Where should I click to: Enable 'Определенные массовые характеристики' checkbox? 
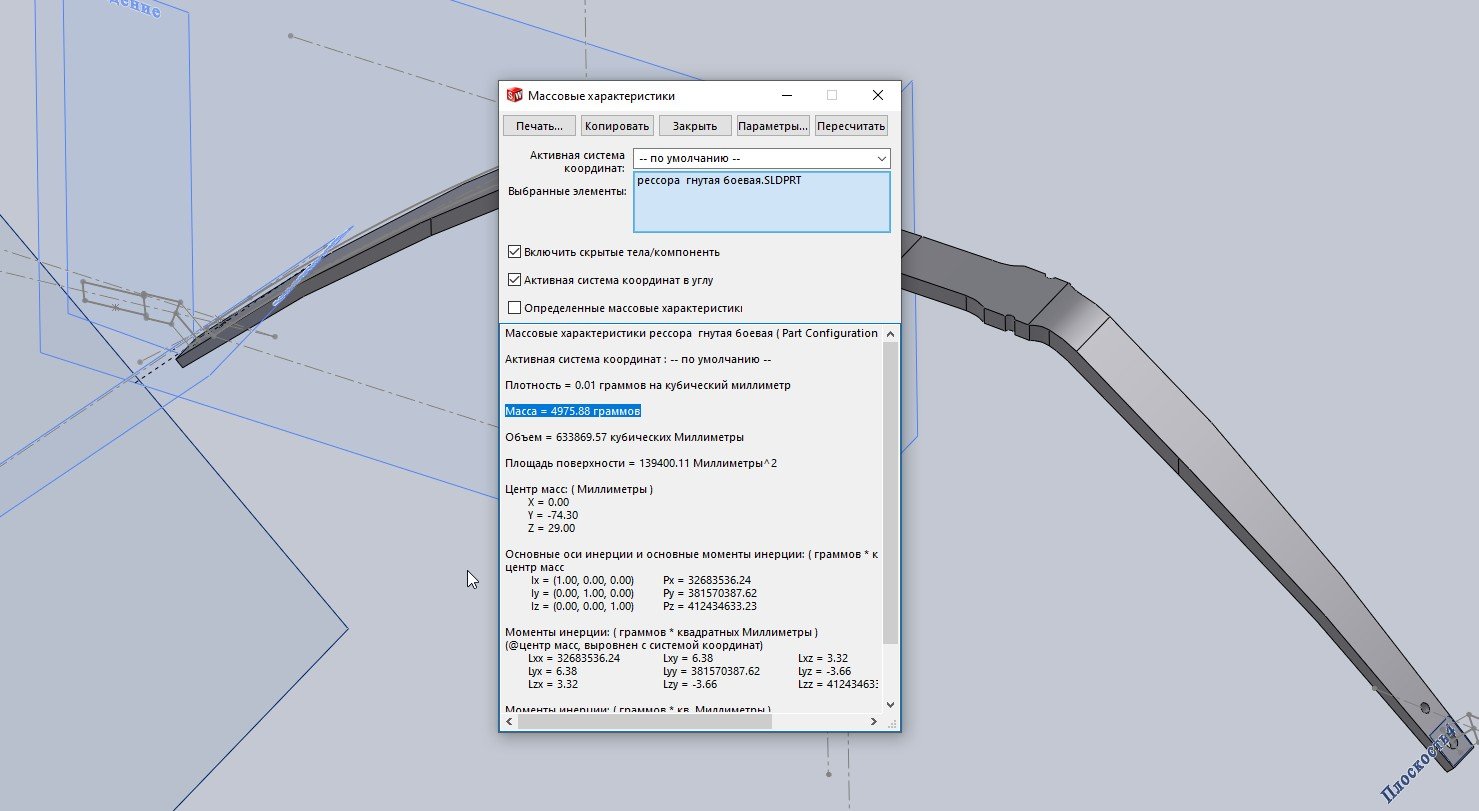click(515, 308)
